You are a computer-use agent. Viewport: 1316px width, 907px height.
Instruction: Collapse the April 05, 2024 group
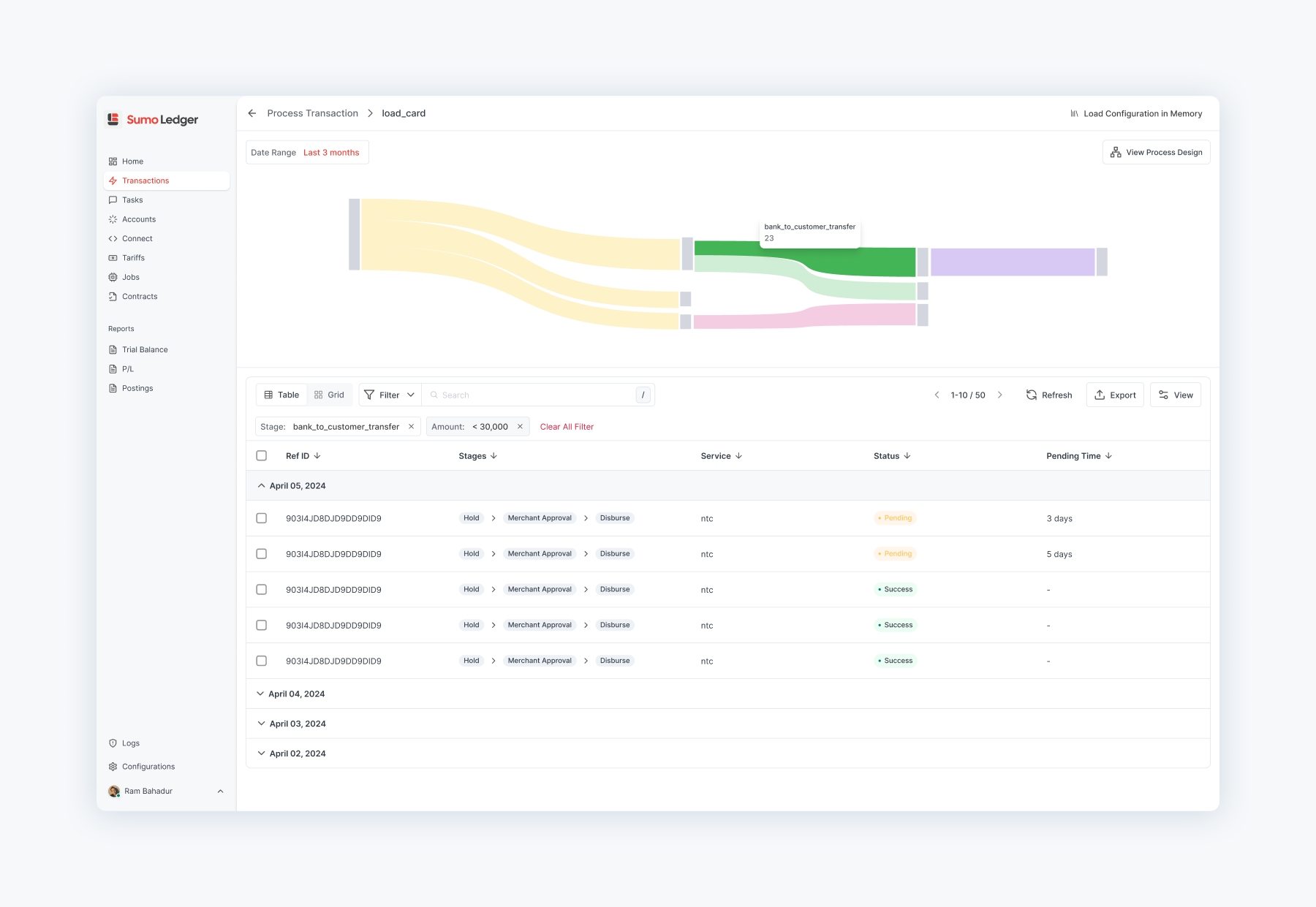261,486
